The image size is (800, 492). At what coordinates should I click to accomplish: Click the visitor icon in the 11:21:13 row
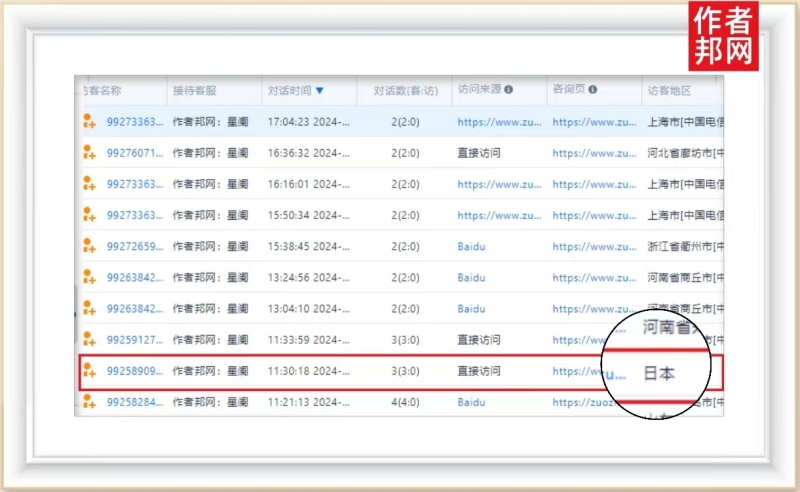click(x=89, y=402)
